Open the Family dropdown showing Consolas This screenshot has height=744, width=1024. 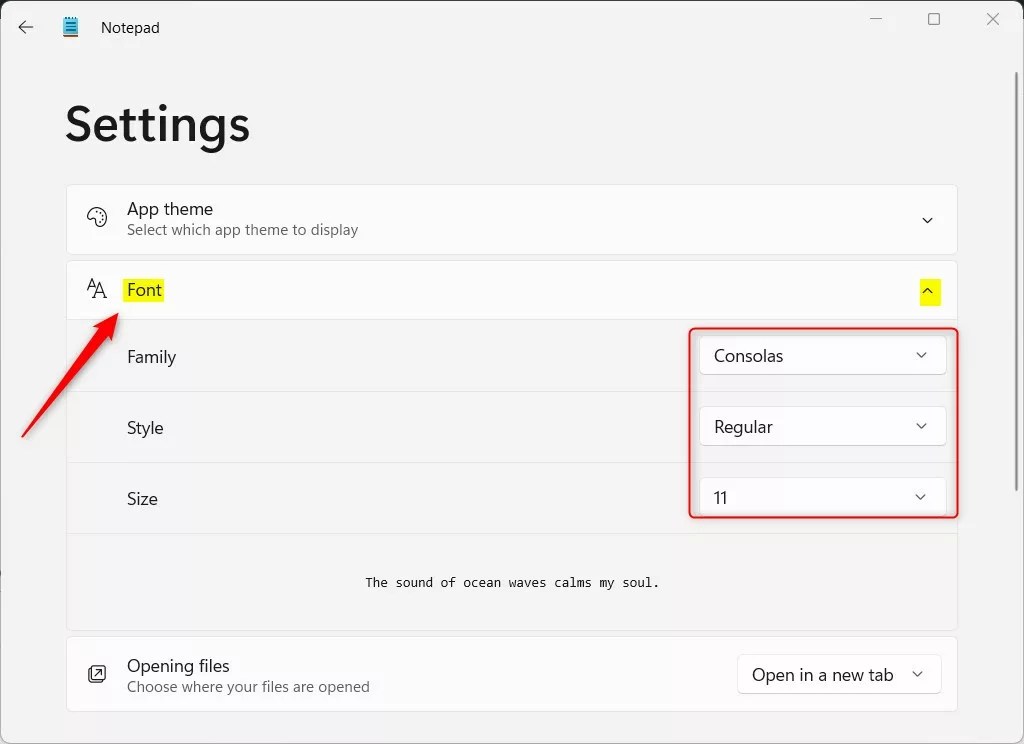[x=822, y=355]
